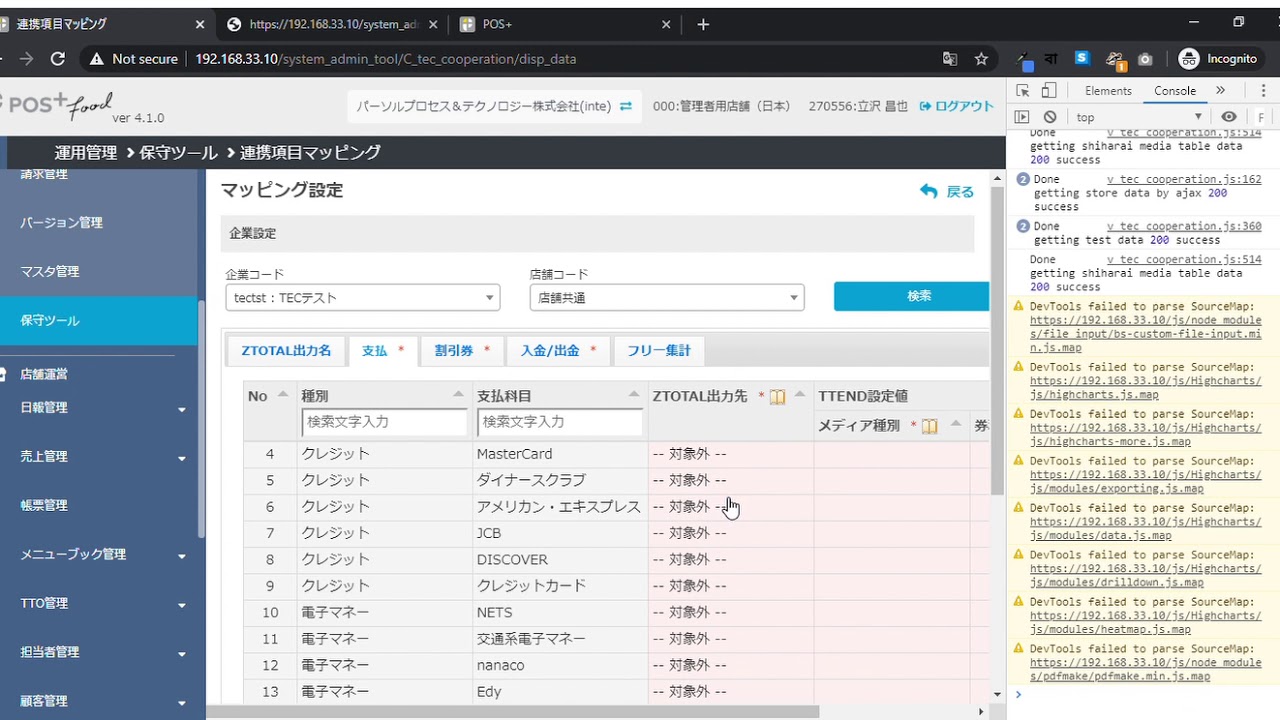Click the table's vertical scrollbar thumb
This screenshot has width=1280, height=720.
pos(997,340)
